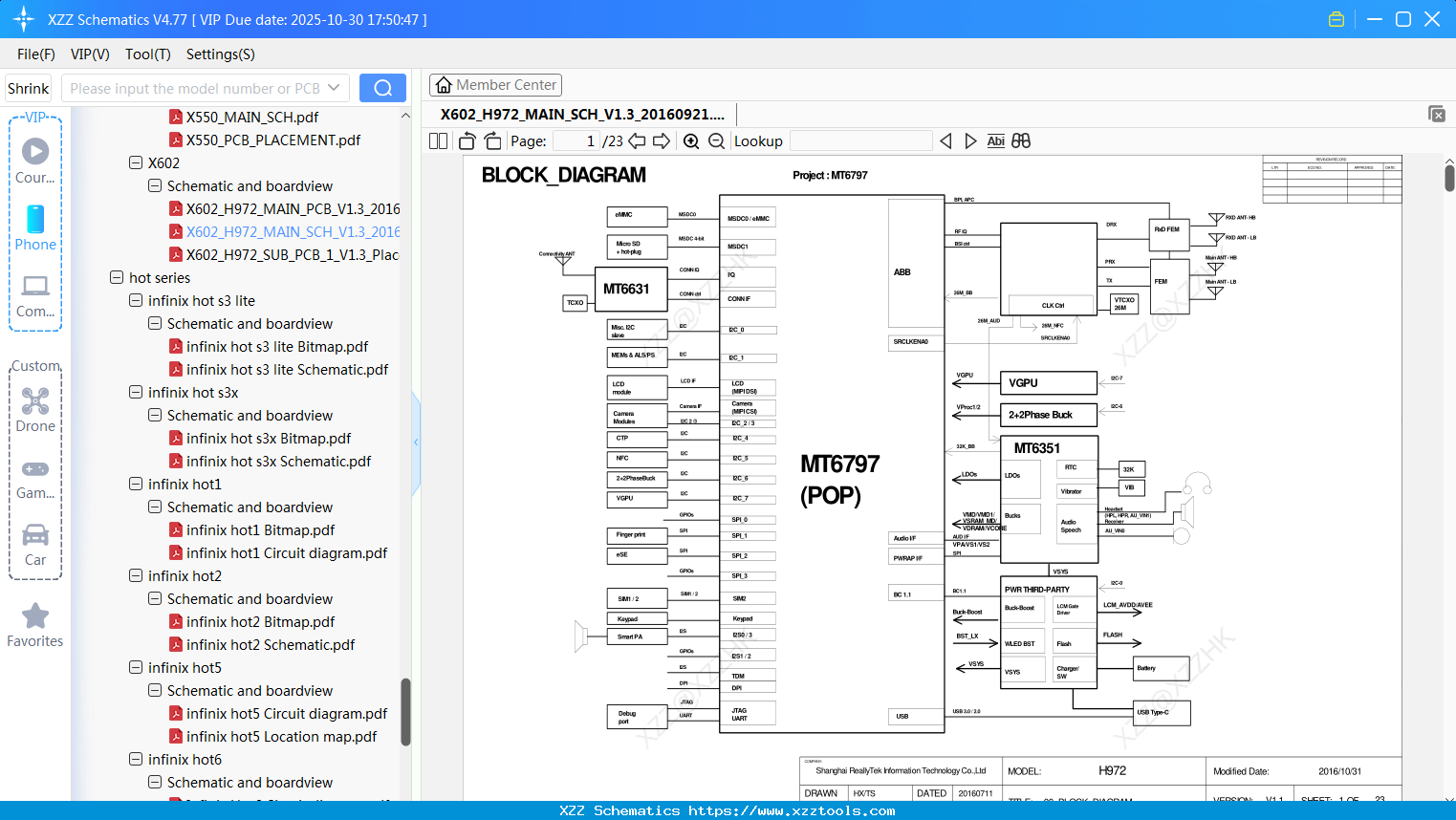Find next lookup result triangle

pos(970,140)
